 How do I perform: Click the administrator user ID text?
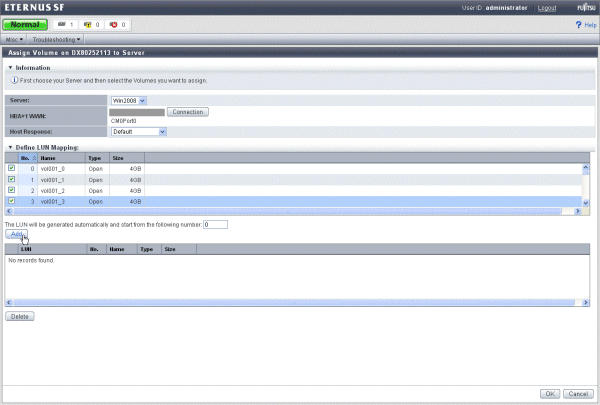[507, 8]
